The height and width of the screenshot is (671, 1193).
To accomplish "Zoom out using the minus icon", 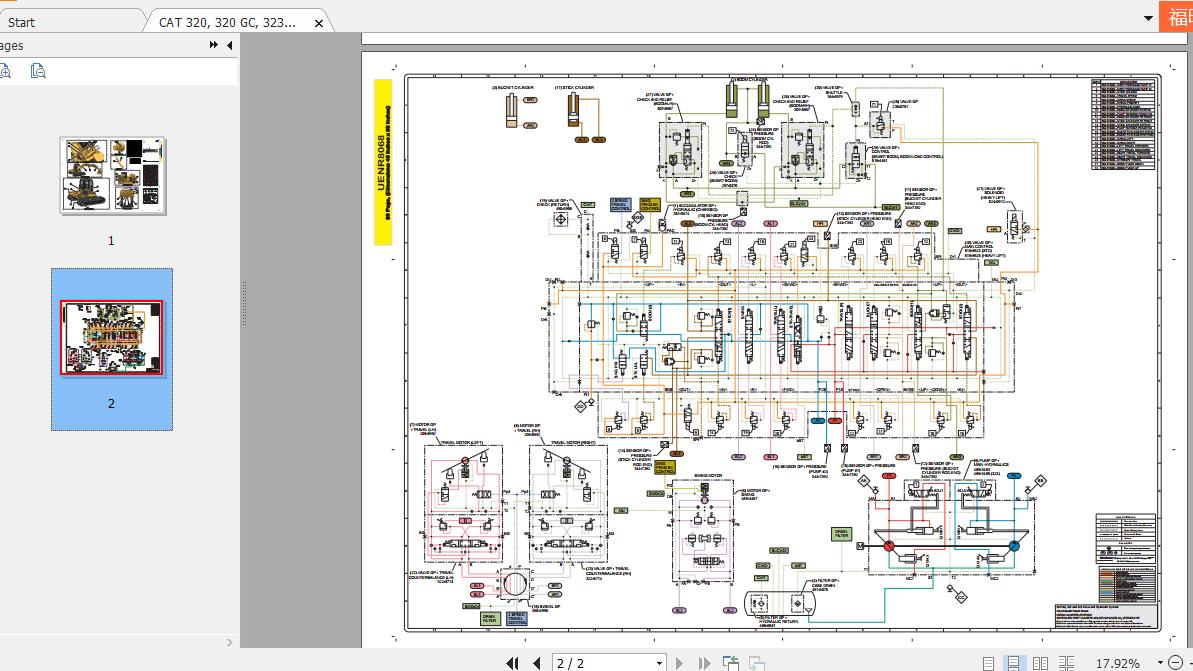I will point(1176,662).
